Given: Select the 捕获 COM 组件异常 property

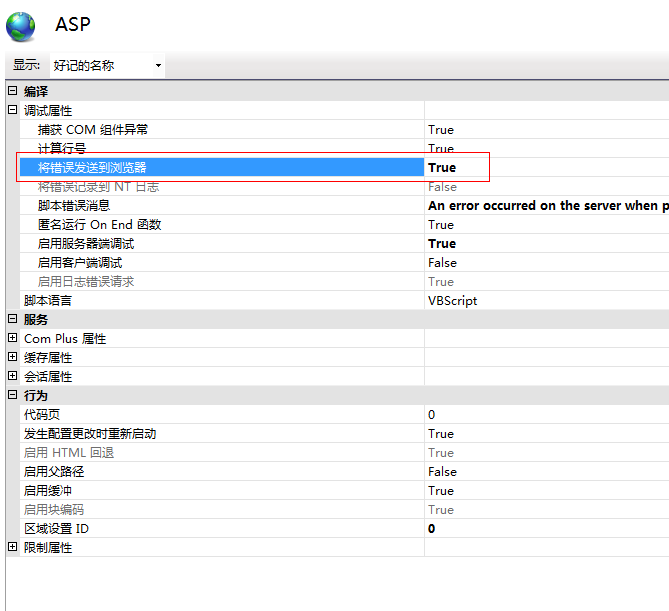Looking at the screenshot, I should coord(93,130).
